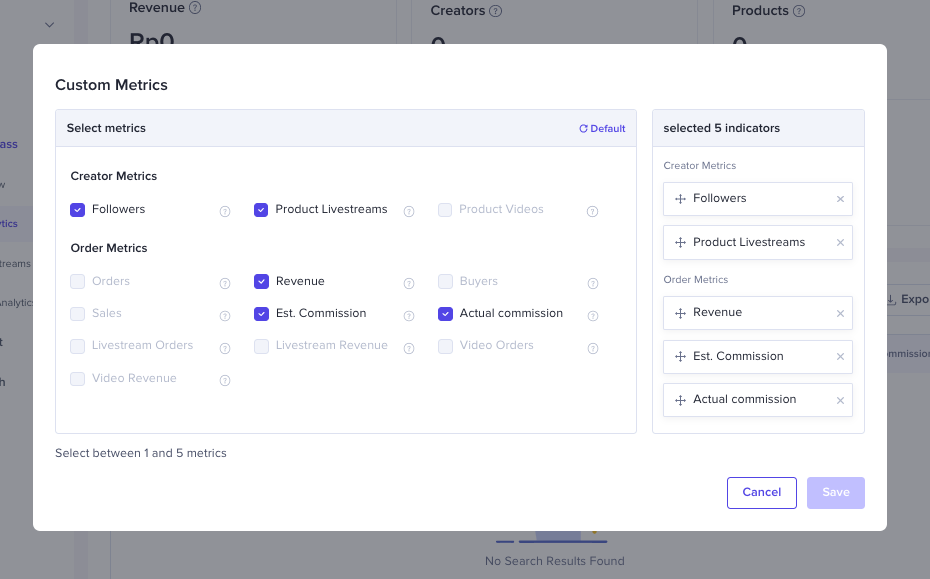Uncheck the Revenue metric checkbox
The image size is (930, 579).
261,282
